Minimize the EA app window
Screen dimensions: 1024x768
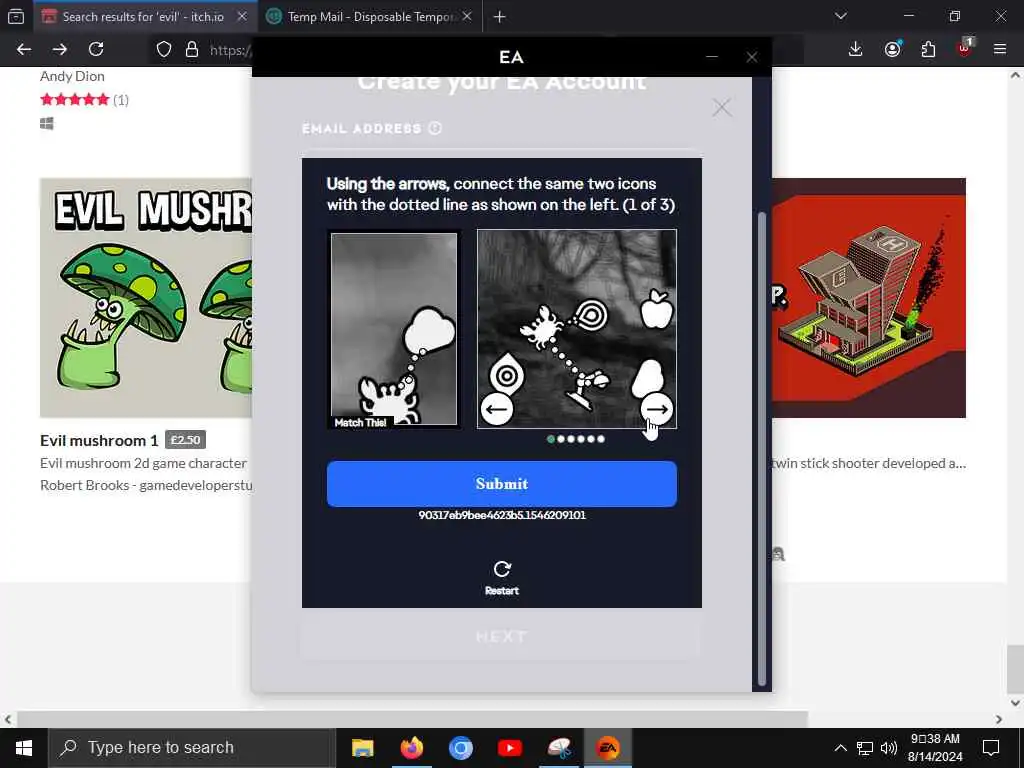tap(712, 57)
